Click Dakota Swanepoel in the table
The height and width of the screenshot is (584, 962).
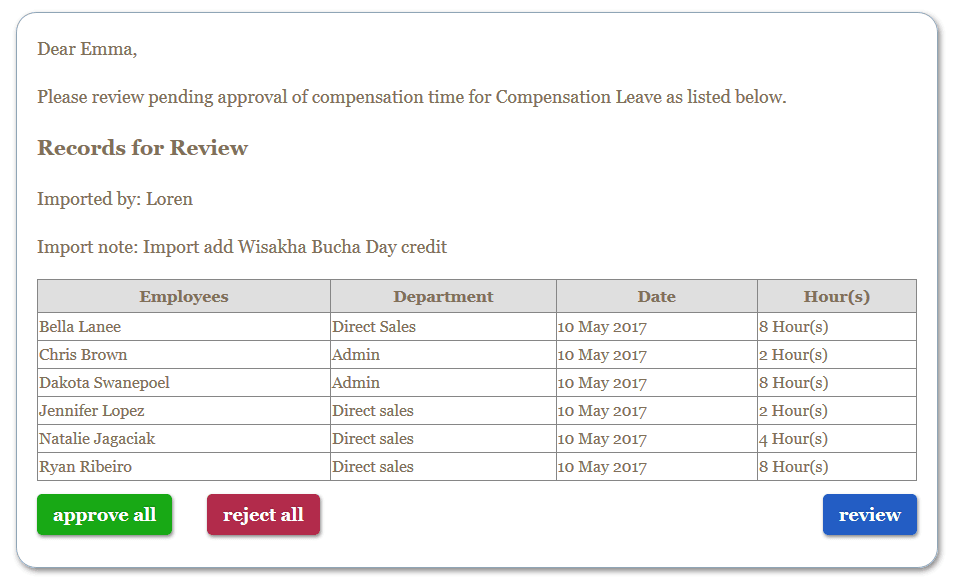click(104, 383)
